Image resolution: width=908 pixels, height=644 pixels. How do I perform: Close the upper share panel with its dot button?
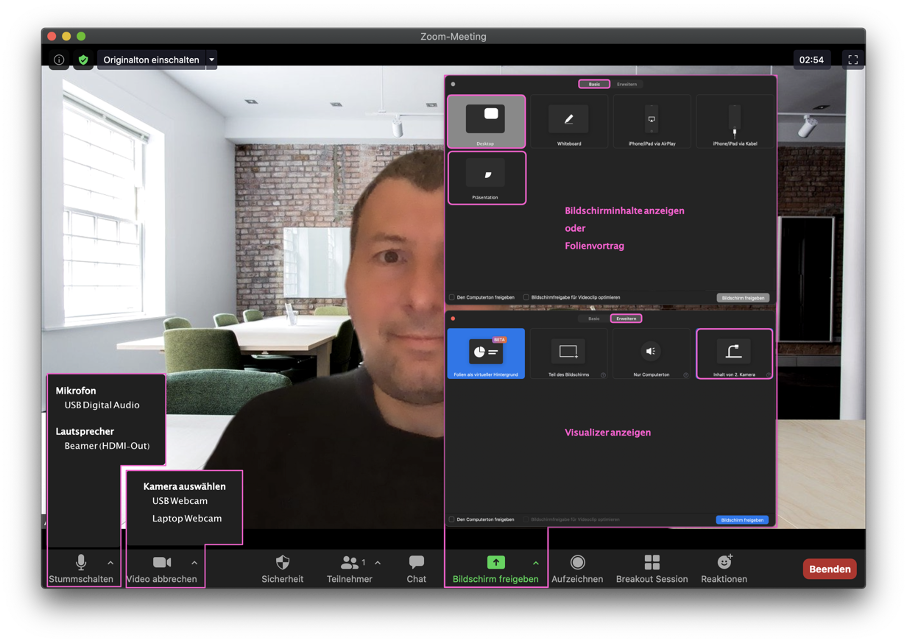click(x=453, y=84)
